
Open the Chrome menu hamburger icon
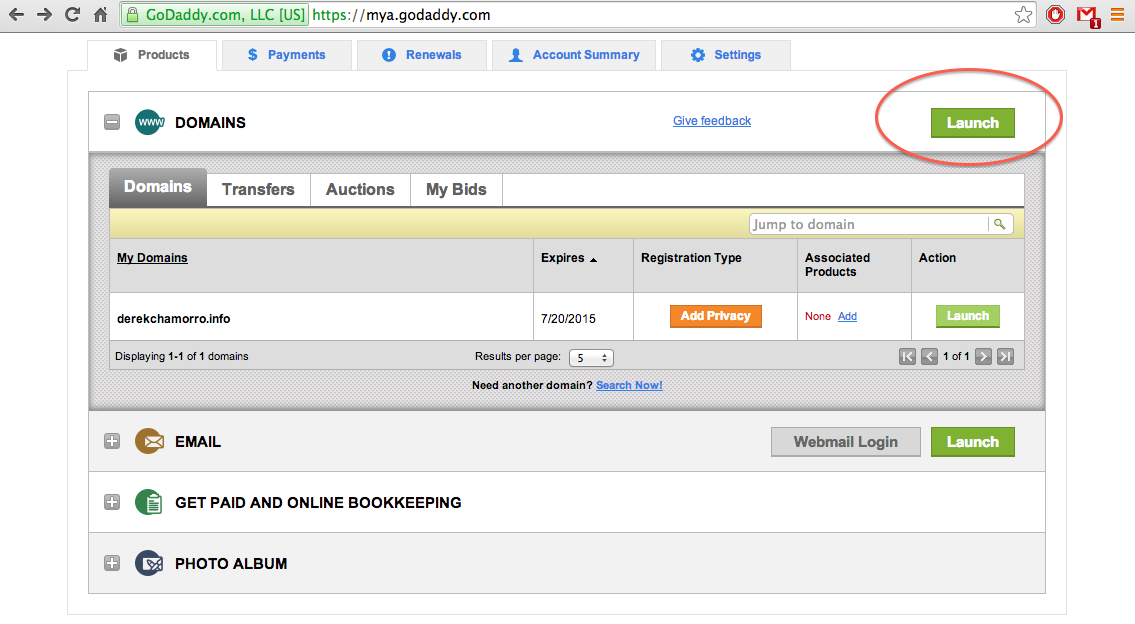[1118, 14]
